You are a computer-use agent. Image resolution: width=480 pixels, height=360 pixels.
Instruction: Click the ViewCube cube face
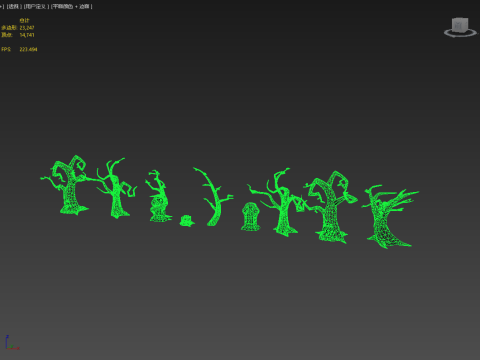point(460,25)
